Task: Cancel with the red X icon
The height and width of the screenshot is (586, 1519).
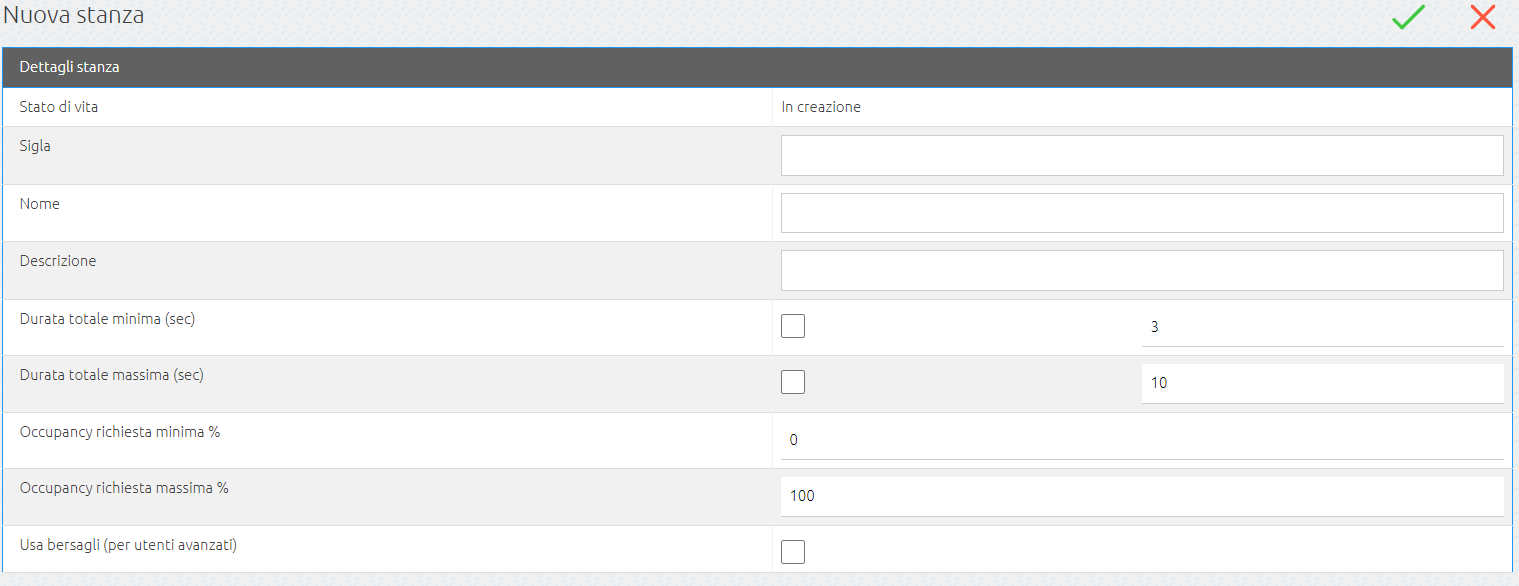Action: tap(1482, 17)
